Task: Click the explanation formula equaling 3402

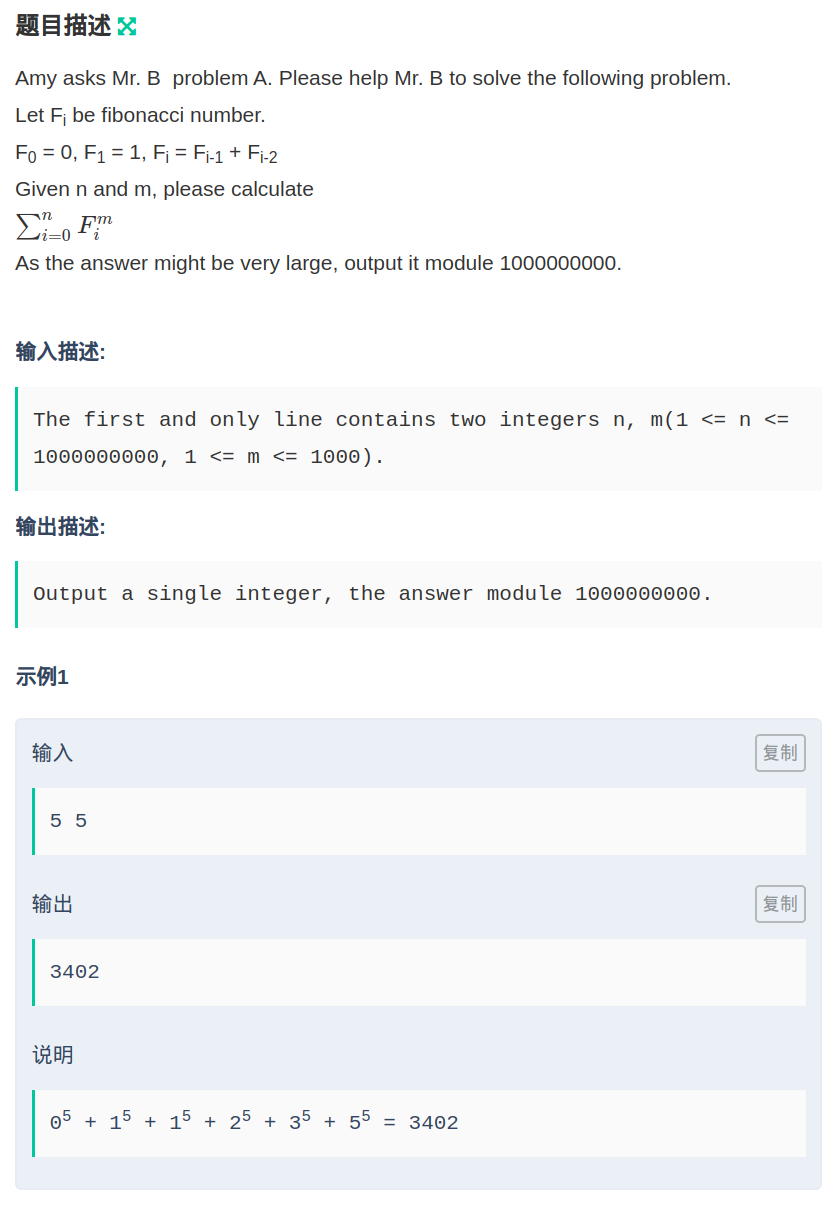Action: pos(254,1122)
